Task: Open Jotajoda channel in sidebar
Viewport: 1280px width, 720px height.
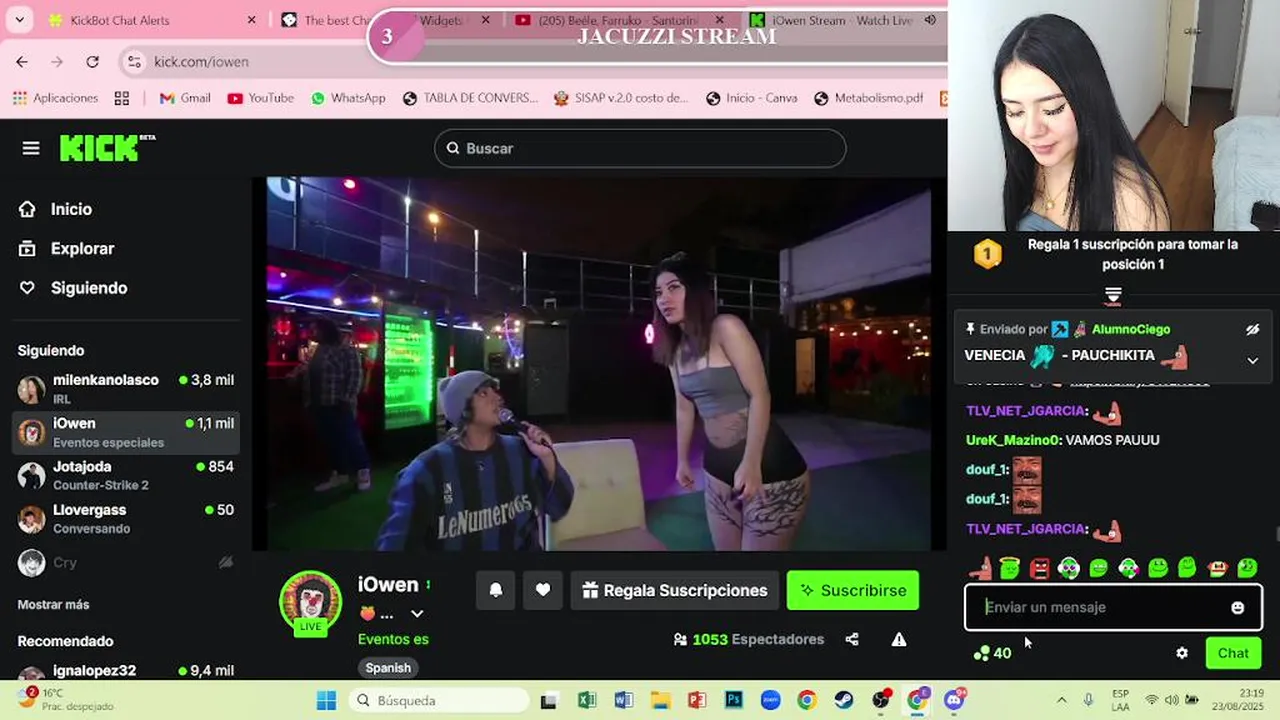Action: coord(127,475)
